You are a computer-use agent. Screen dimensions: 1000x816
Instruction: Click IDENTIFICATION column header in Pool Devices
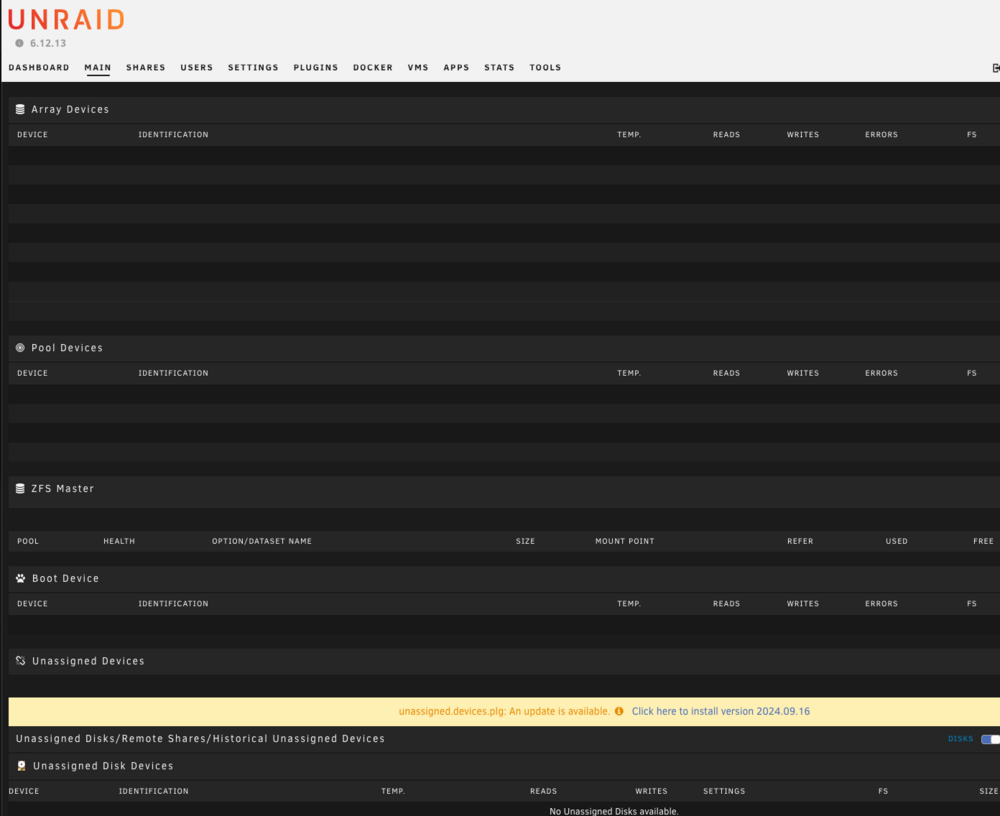pyautogui.click(x=173, y=373)
